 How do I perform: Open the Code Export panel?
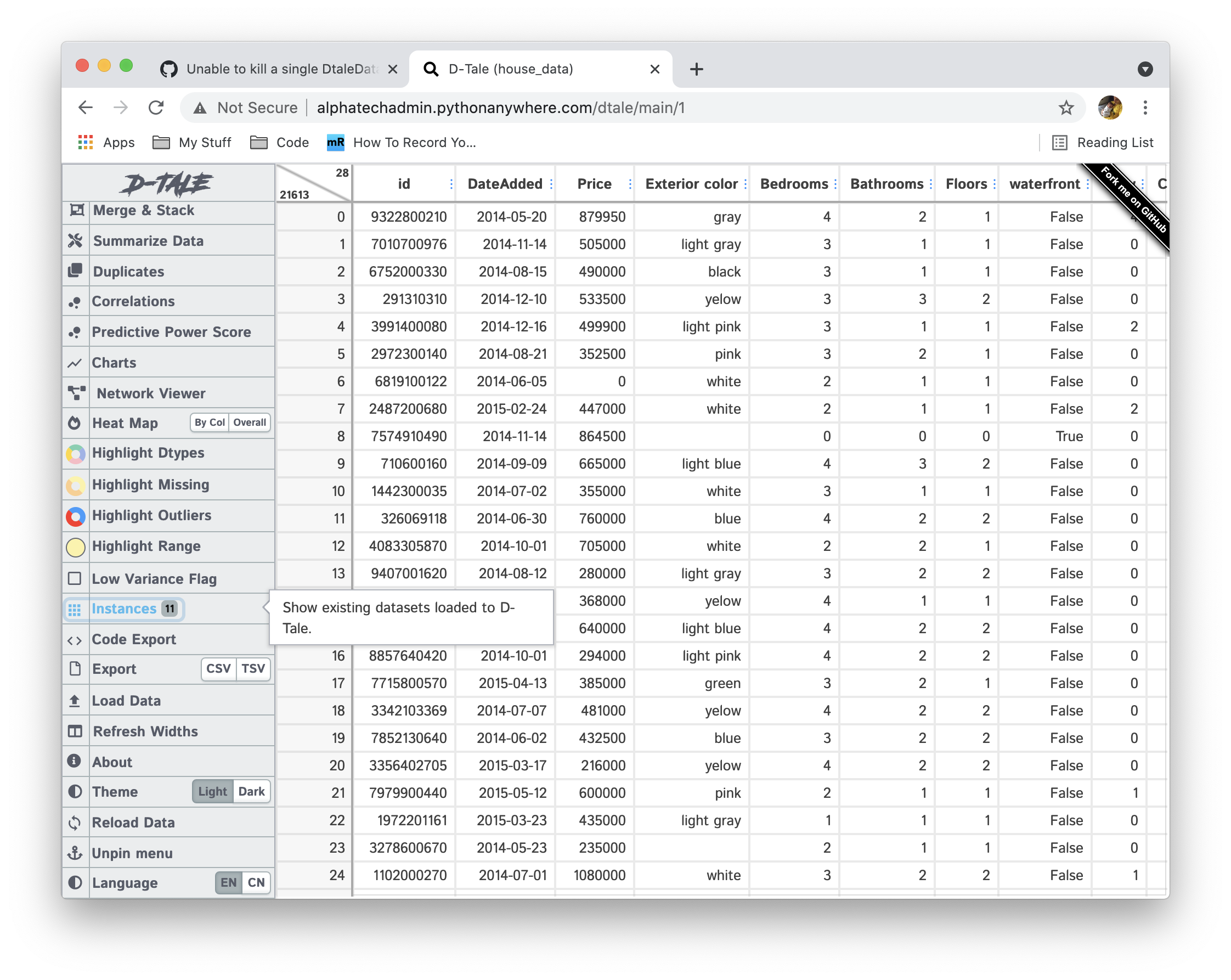tap(134, 639)
